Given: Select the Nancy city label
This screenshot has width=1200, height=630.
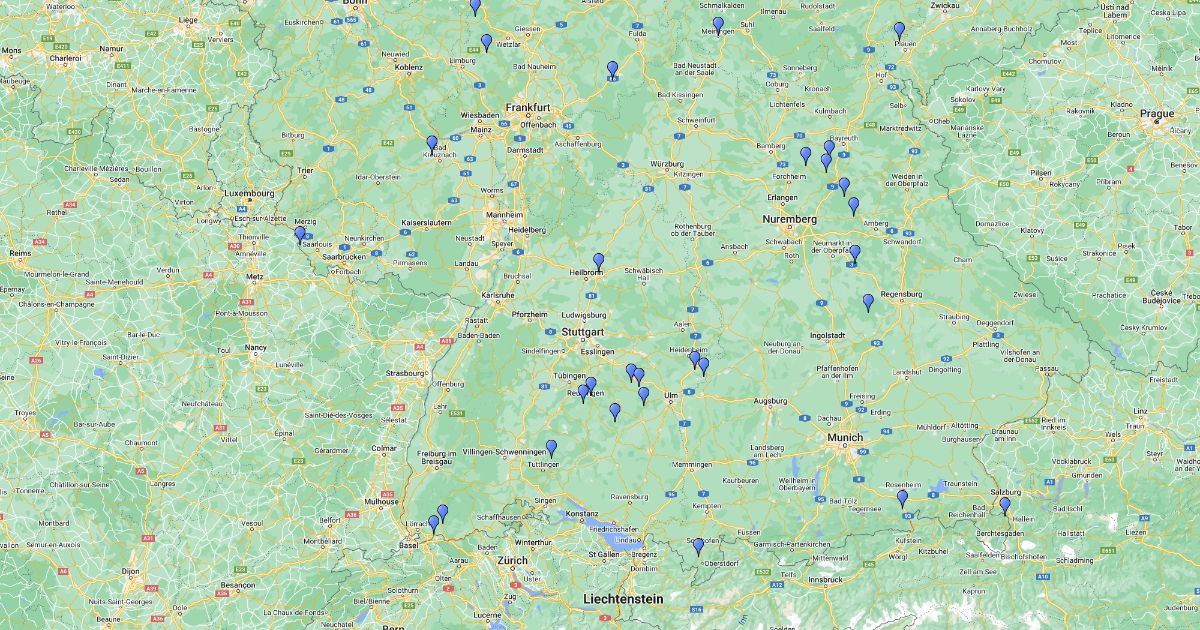Looking at the screenshot, I should pyautogui.click(x=255, y=347).
